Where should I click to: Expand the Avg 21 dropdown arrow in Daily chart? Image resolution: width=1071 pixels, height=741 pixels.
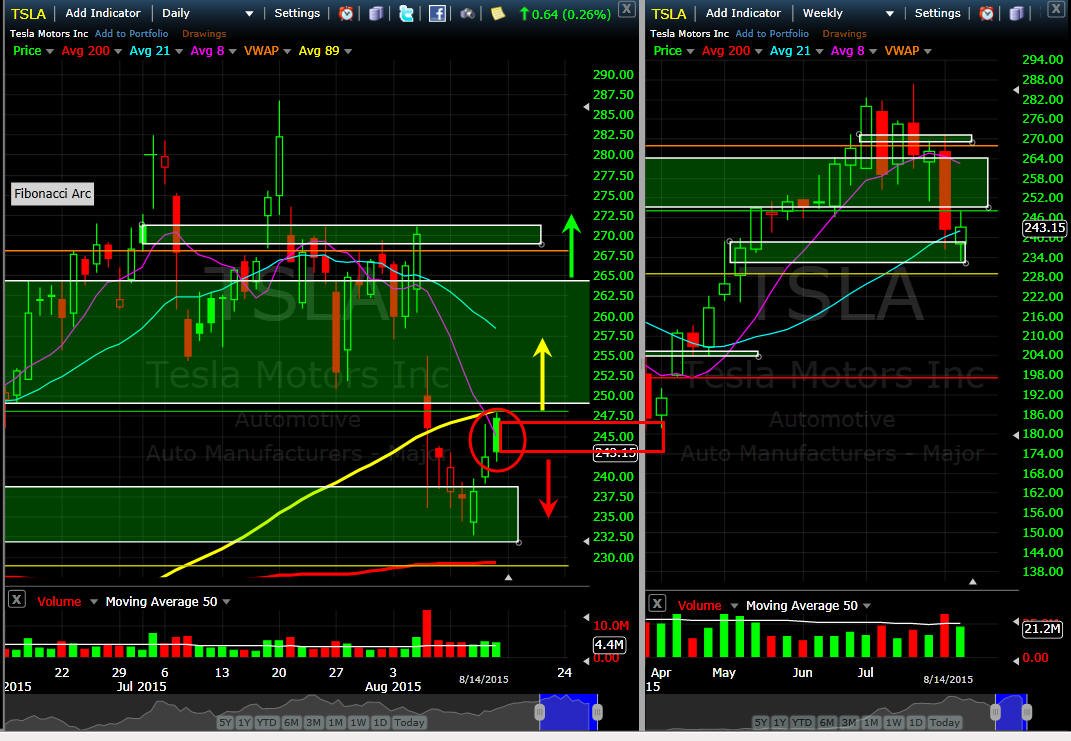179,51
